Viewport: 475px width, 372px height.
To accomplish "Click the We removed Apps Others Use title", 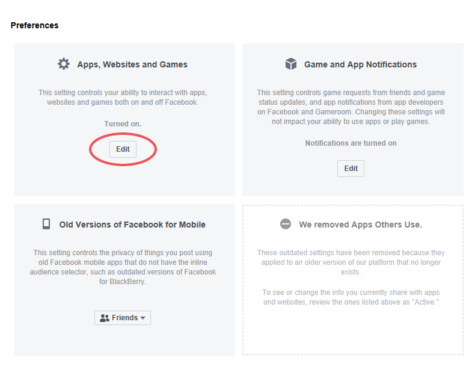I will coord(360,225).
